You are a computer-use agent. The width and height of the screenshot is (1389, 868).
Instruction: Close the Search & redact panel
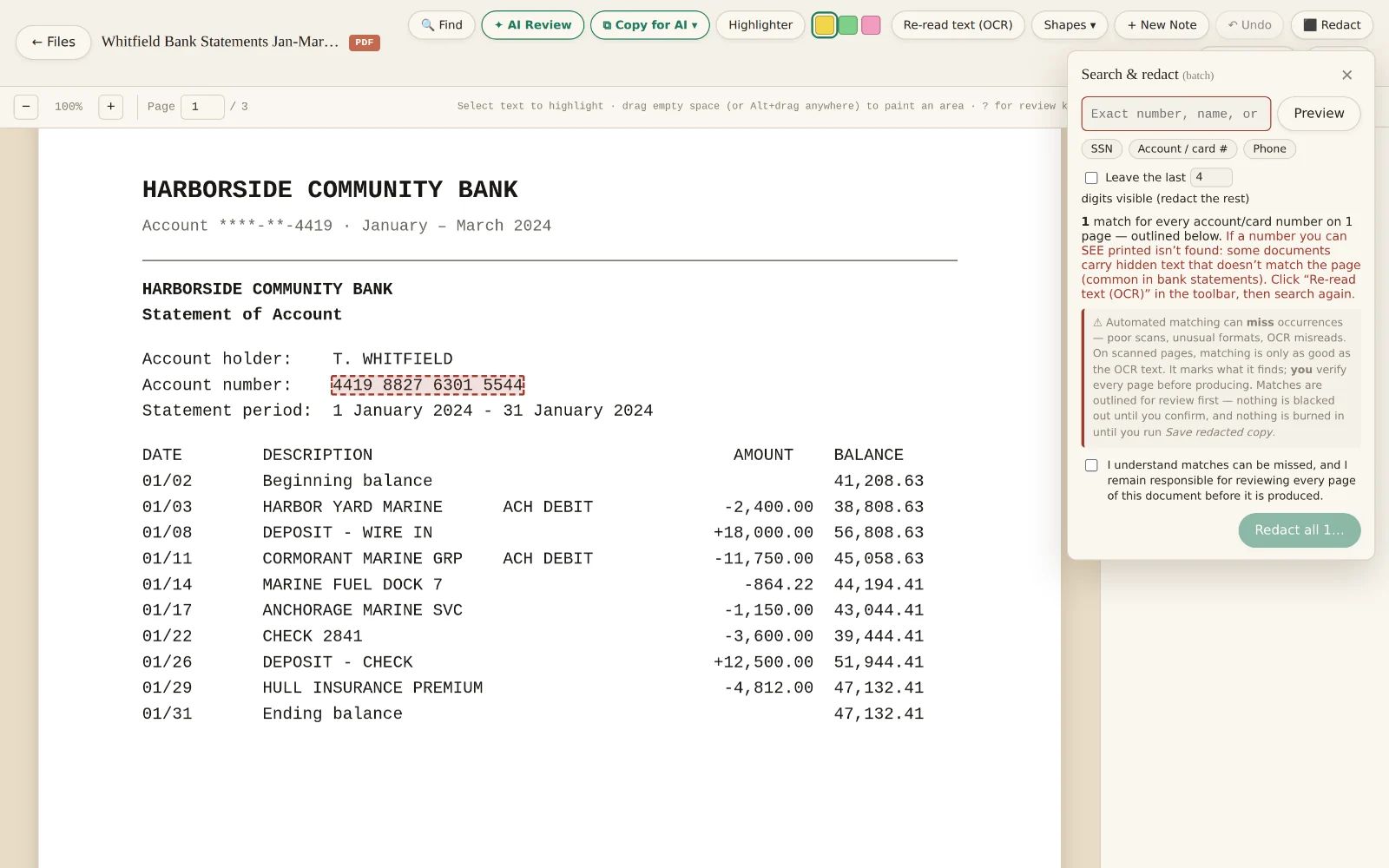point(1346,76)
